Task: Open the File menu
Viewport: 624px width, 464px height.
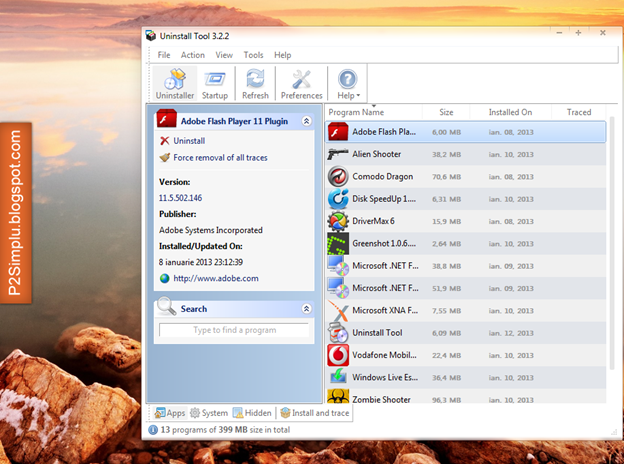Action: tap(164, 55)
